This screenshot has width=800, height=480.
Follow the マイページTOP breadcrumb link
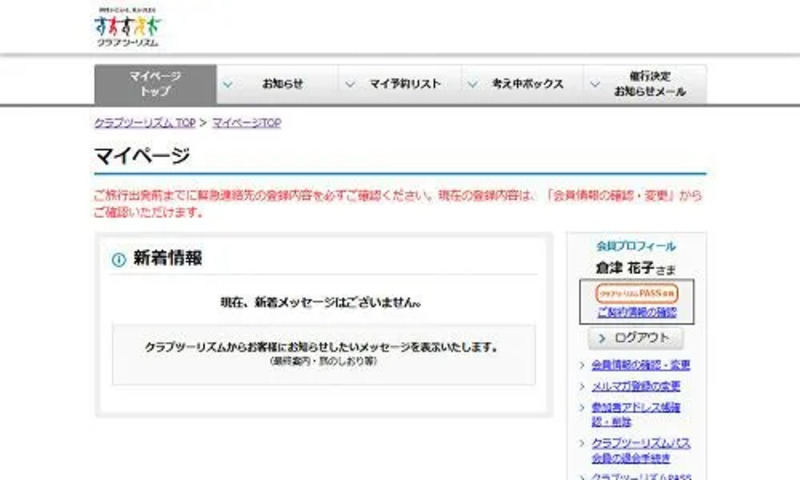tap(246, 123)
